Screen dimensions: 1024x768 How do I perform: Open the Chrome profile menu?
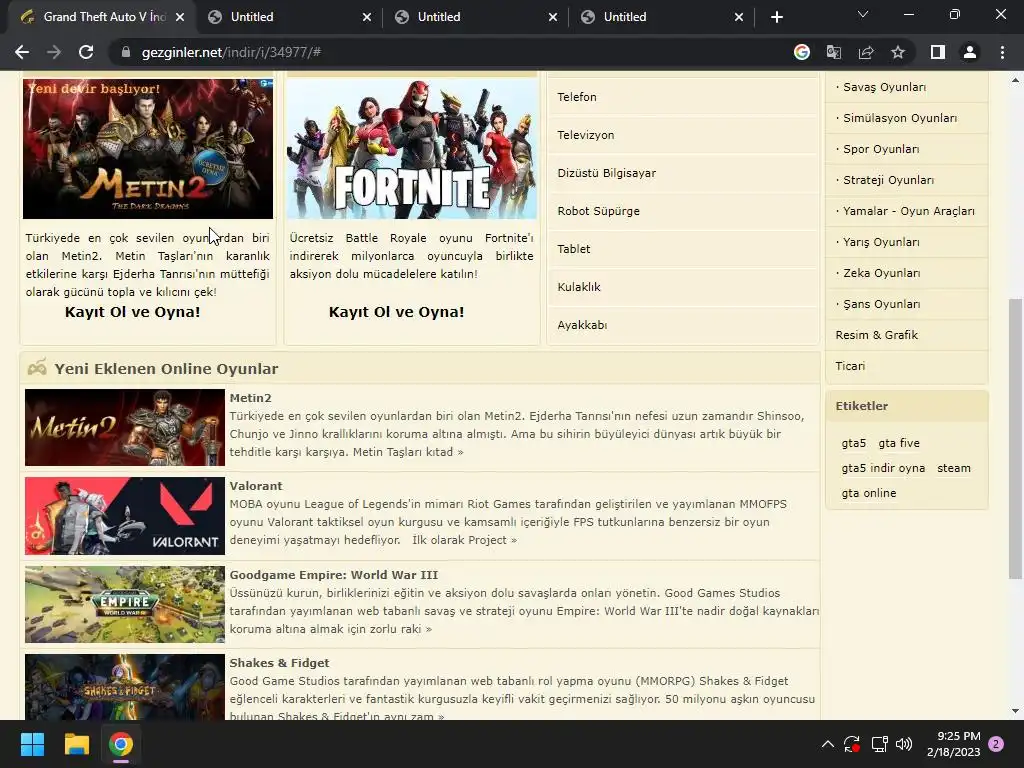coord(970,52)
